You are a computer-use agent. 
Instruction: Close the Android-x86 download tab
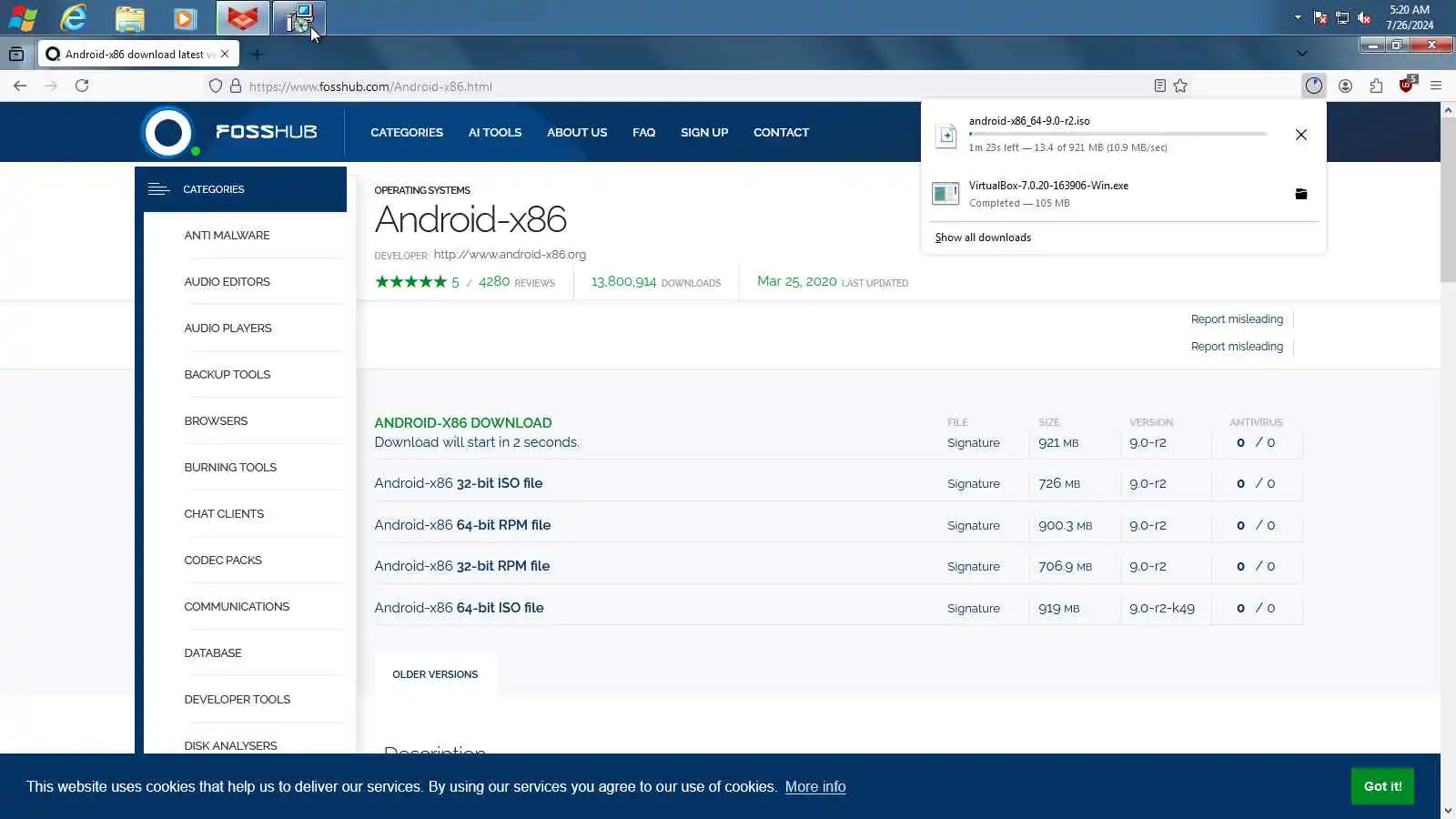coord(225,54)
